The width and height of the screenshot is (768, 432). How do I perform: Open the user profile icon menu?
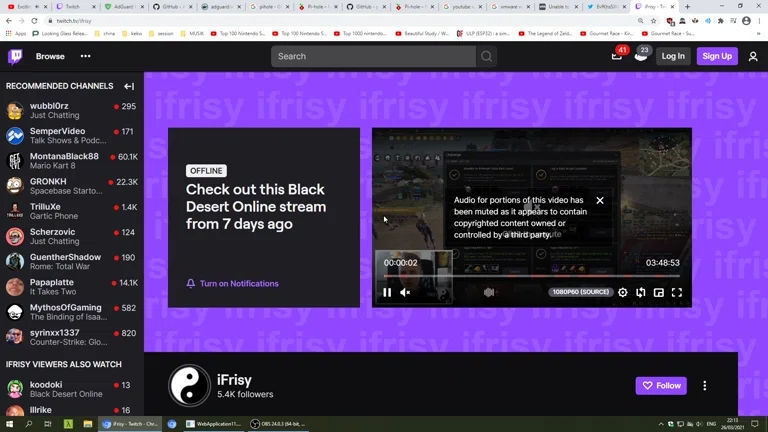753,57
